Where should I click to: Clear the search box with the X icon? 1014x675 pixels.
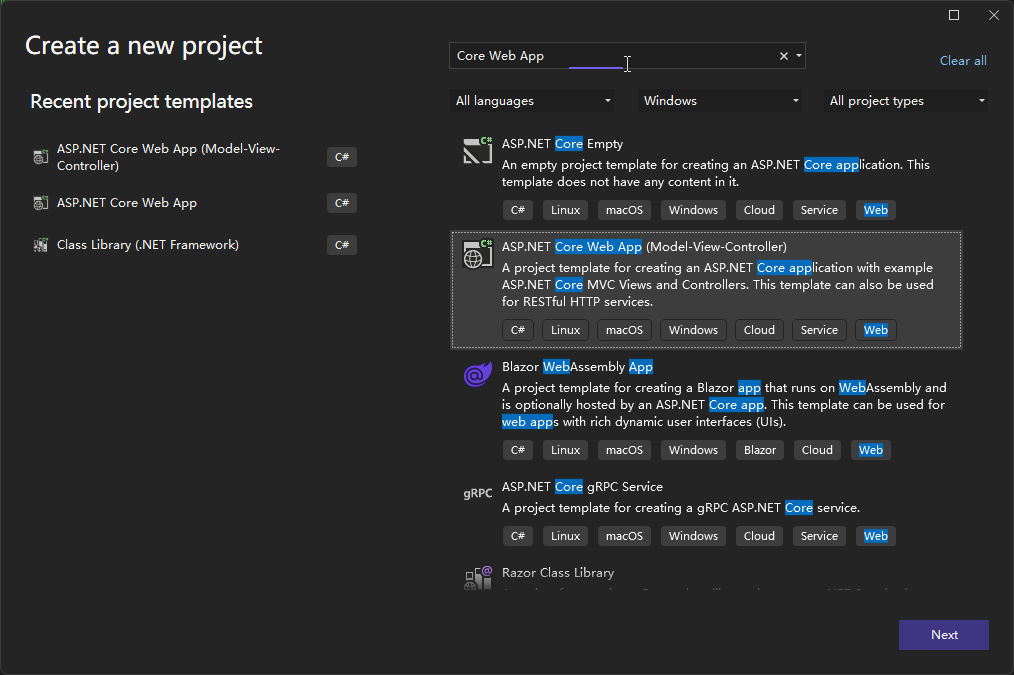click(x=784, y=56)
